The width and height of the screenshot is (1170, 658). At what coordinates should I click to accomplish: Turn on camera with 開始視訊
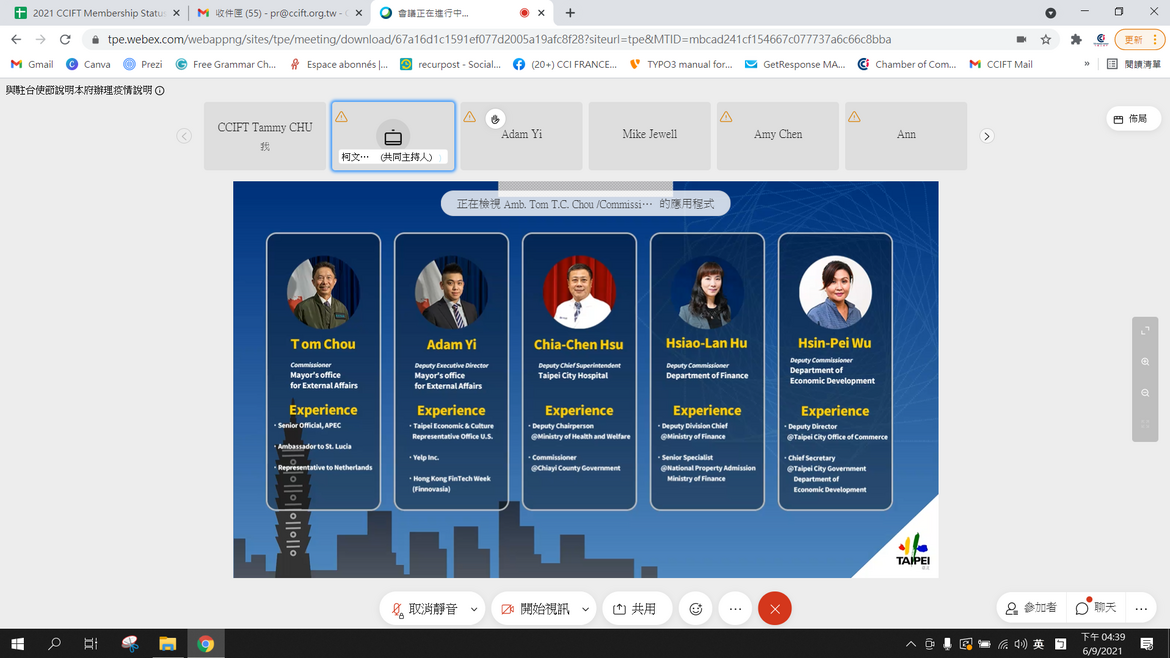tap(536, 609)
